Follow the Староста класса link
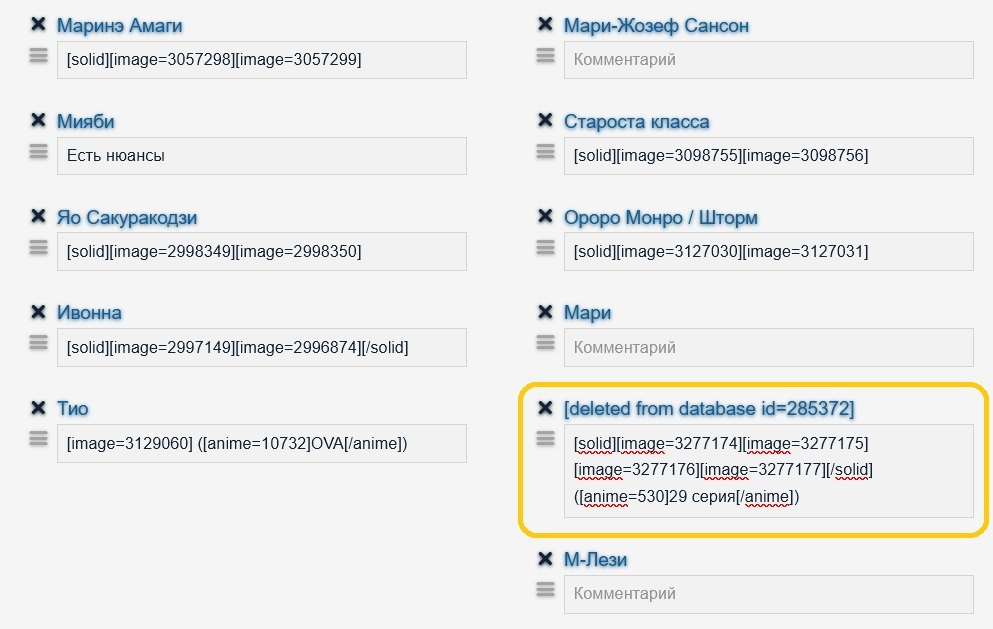 (636, 122)
